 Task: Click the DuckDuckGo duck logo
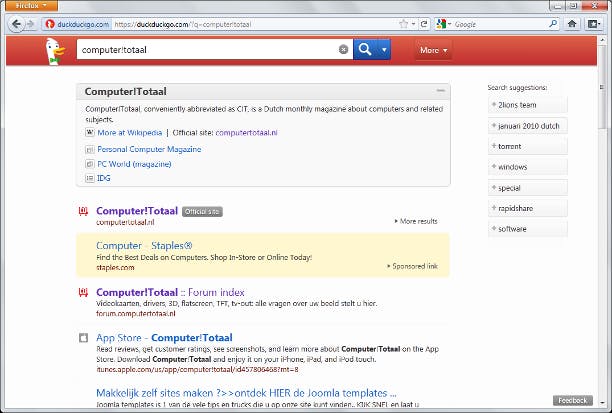(x=55, y=51)
